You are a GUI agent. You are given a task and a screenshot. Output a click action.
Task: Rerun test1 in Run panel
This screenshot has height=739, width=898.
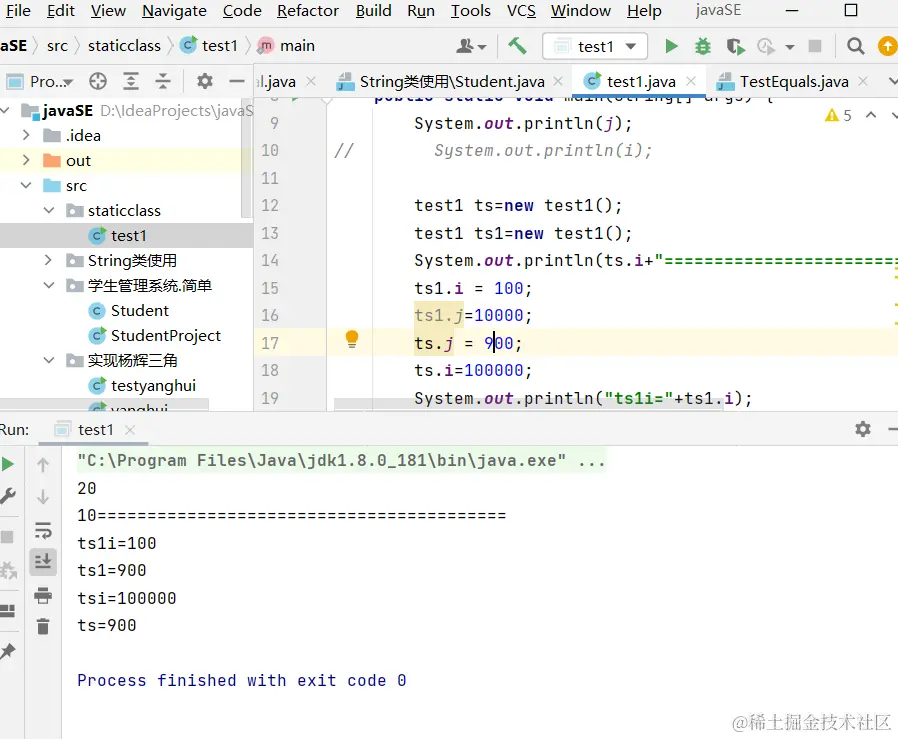(x=7, y=464)
